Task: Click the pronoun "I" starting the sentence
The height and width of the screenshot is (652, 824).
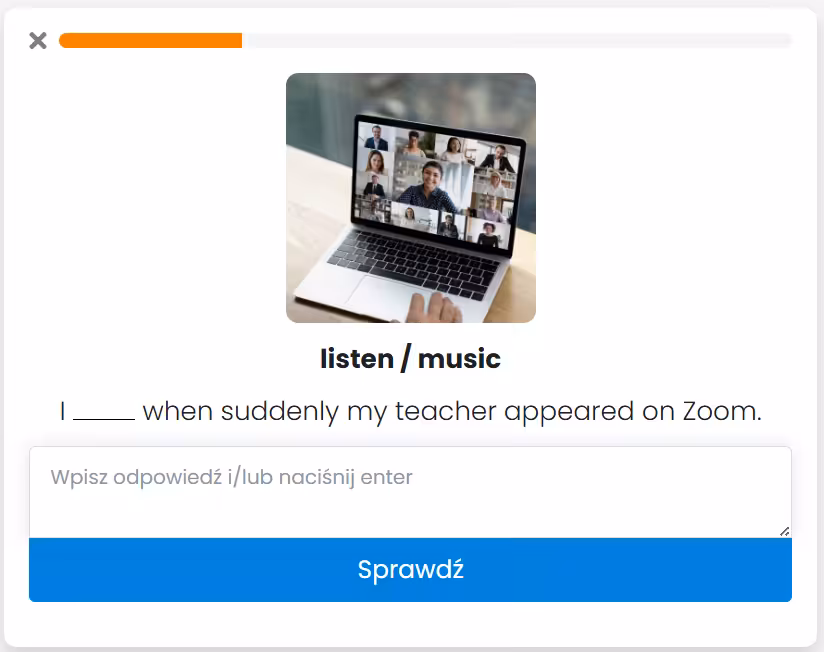Action: pyautogui.click(x=63, y=411)
